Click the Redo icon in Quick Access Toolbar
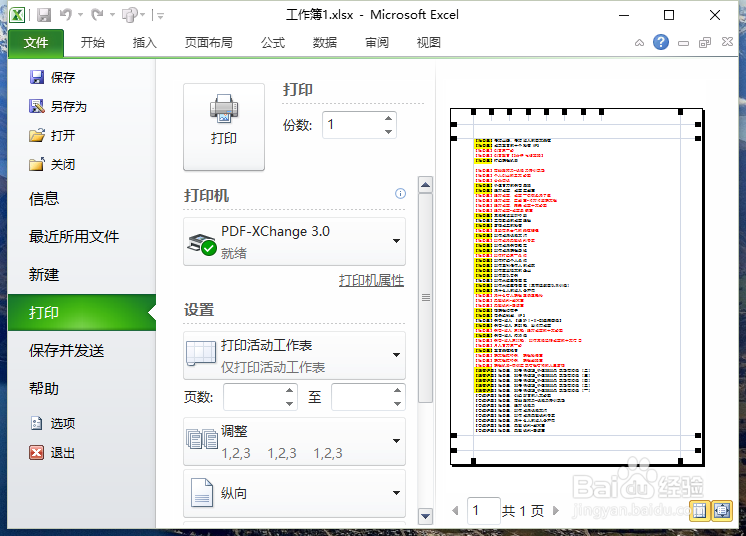The width and height of the screenshot is (746, 536). pyautogui.click(x=98, y=15)
